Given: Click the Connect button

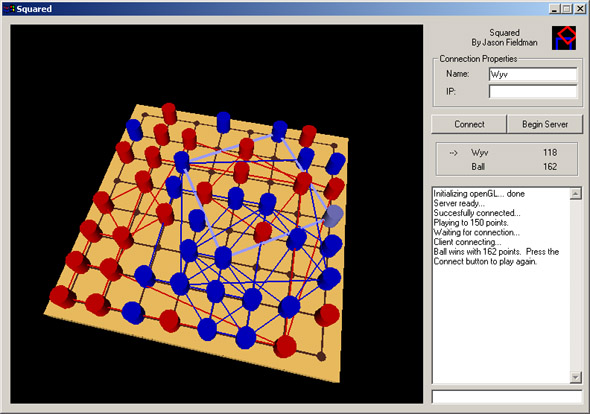Looking at the screenshot, I should pos(469,124).
